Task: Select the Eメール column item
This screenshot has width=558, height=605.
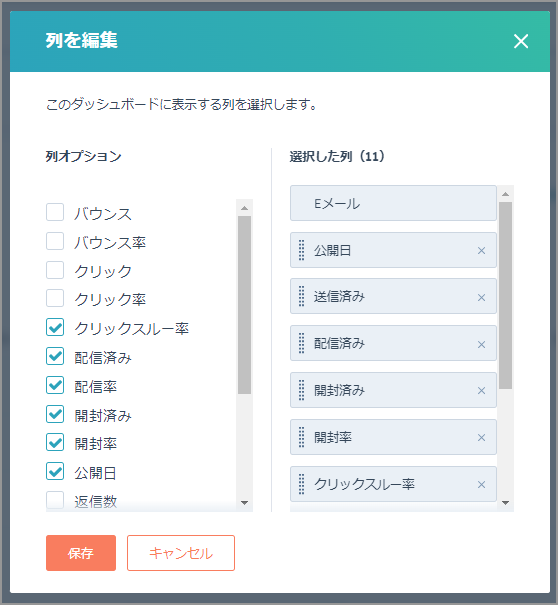Action: (x=393, y=203)
